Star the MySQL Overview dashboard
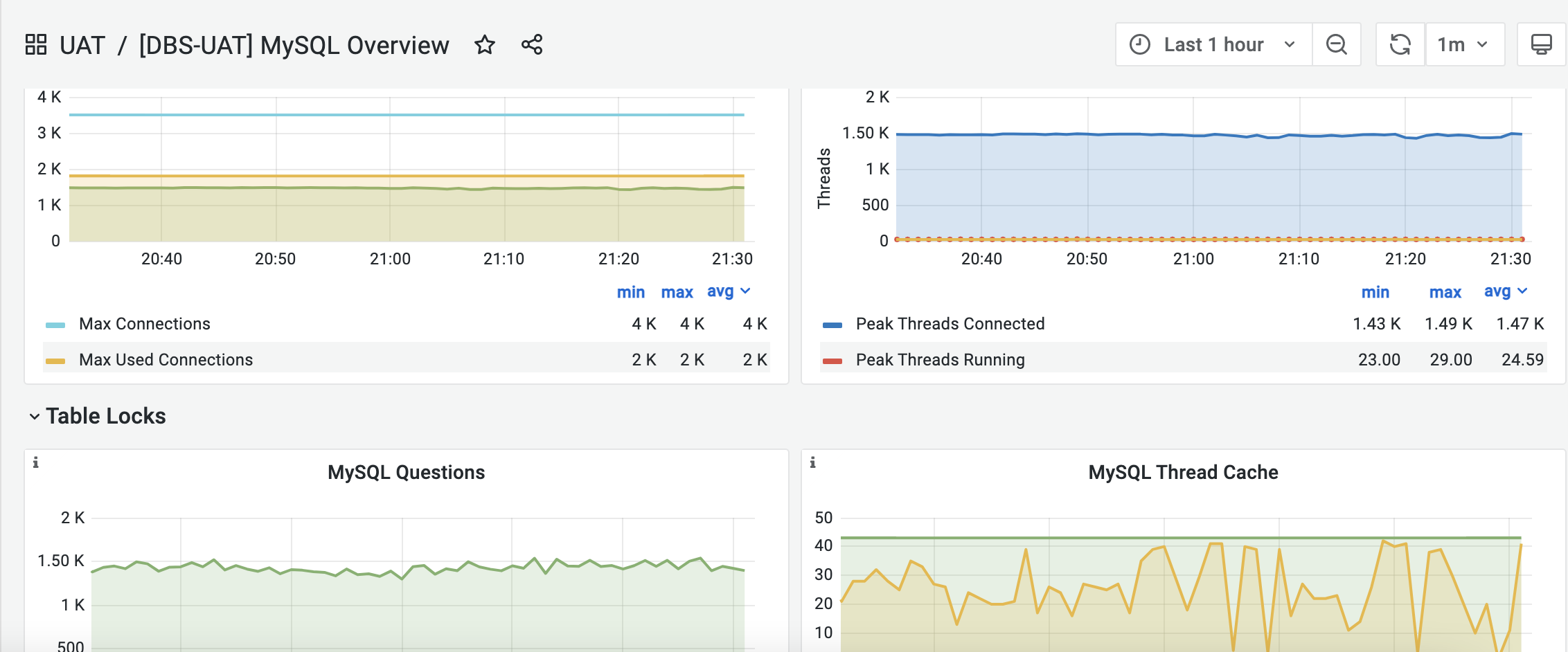The image size is (1568, 652). [485, 45]
